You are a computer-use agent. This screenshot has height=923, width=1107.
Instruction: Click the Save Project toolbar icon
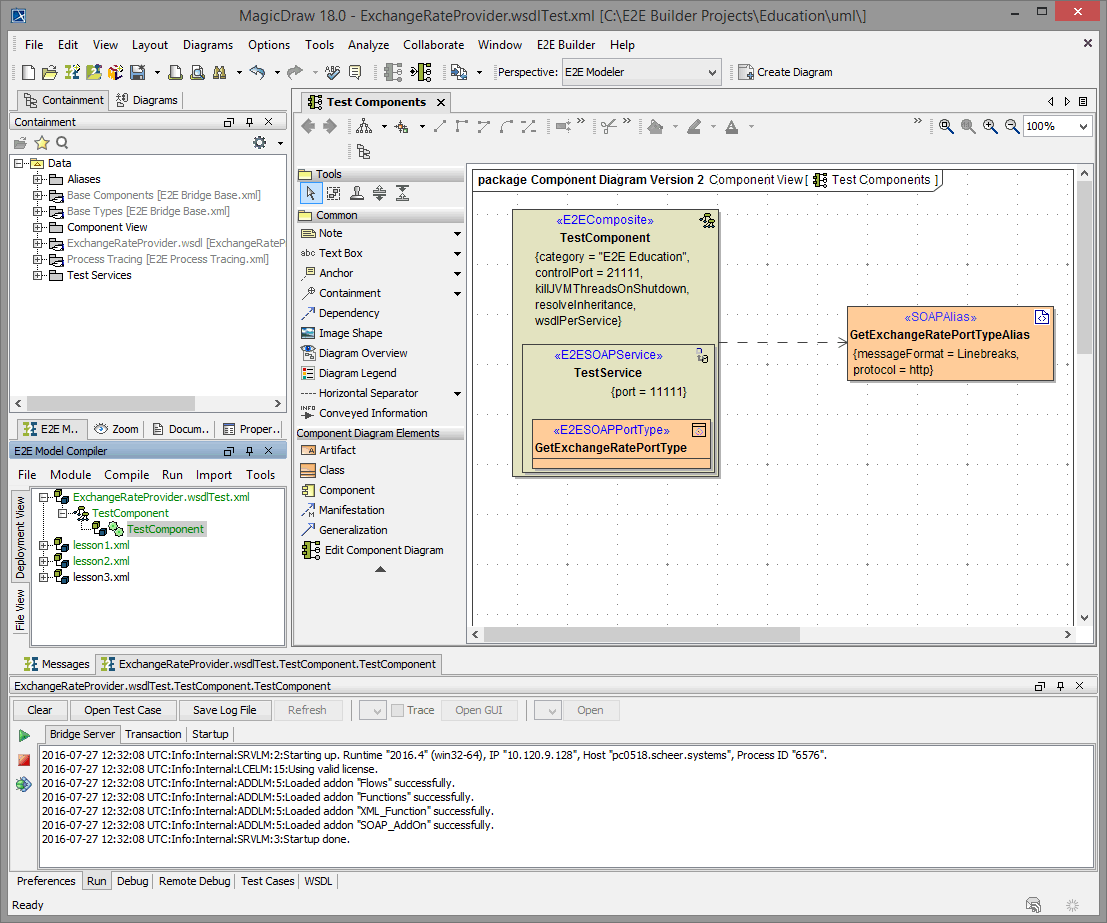point(136,72)
